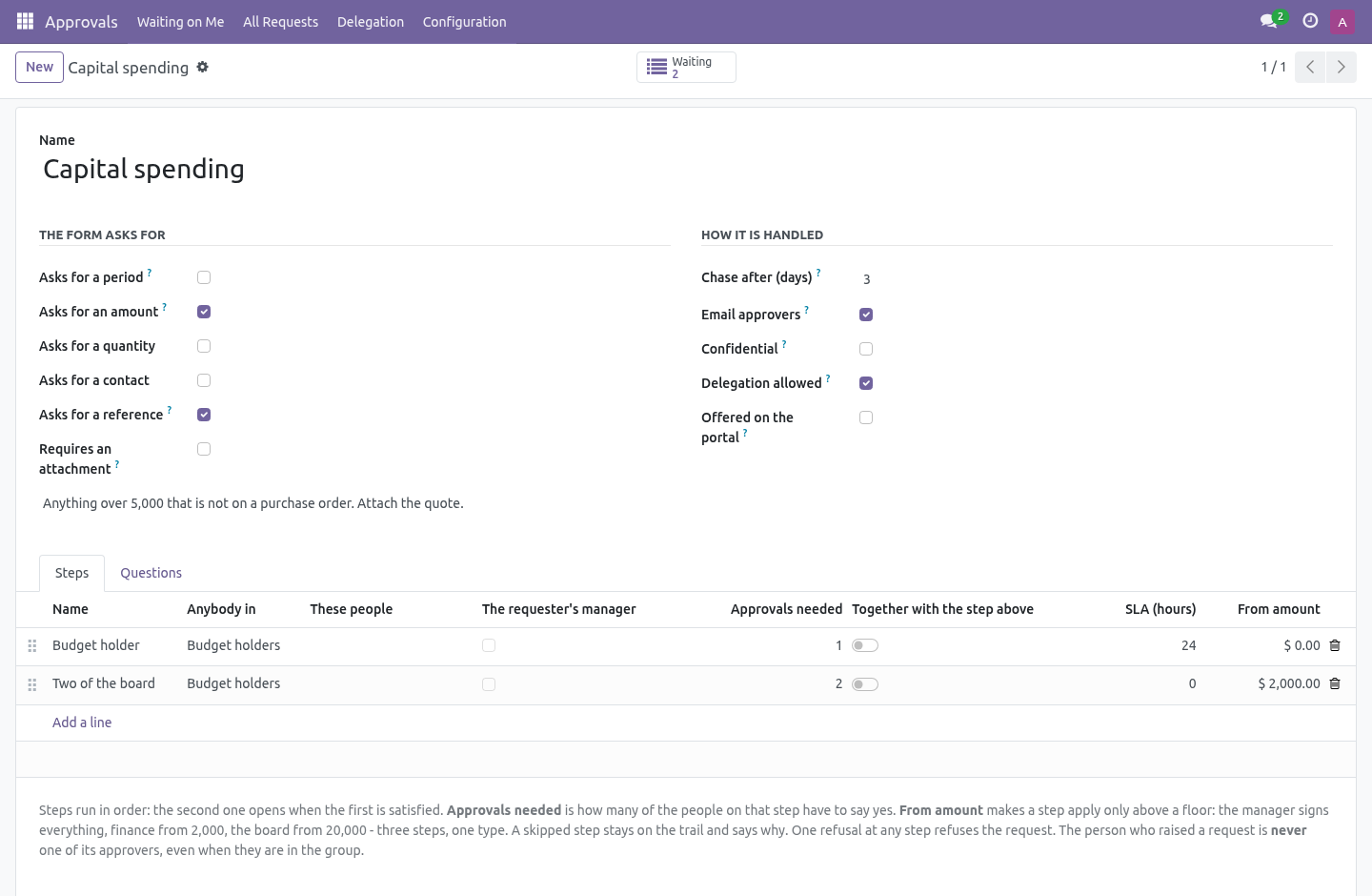1372x896 pixels.
Task: Toggle requester's manager for Two of the board
Action: [489, 684]
